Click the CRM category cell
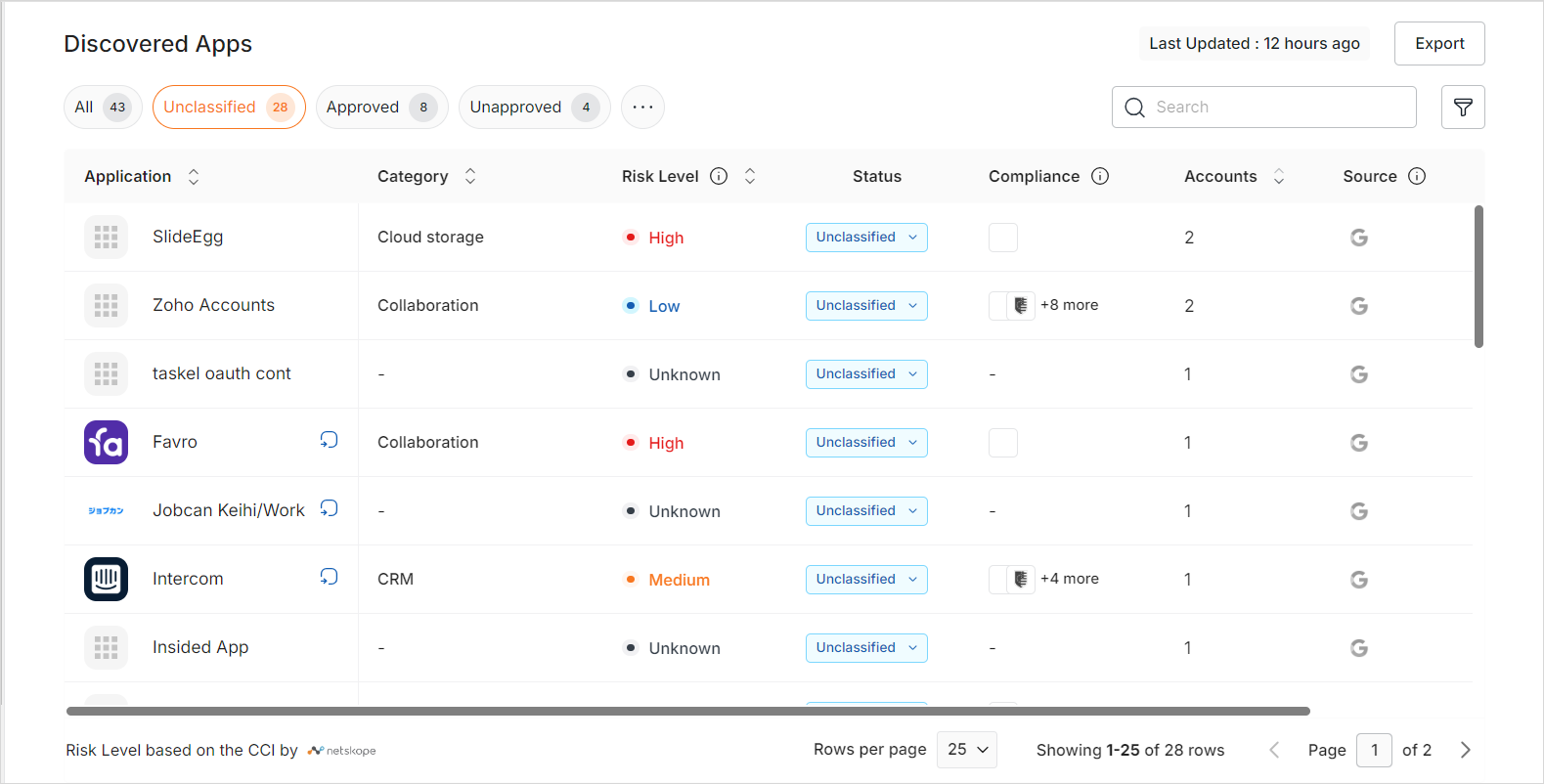This screenshot has width=1544, height=784. click(x=395, y=579)
